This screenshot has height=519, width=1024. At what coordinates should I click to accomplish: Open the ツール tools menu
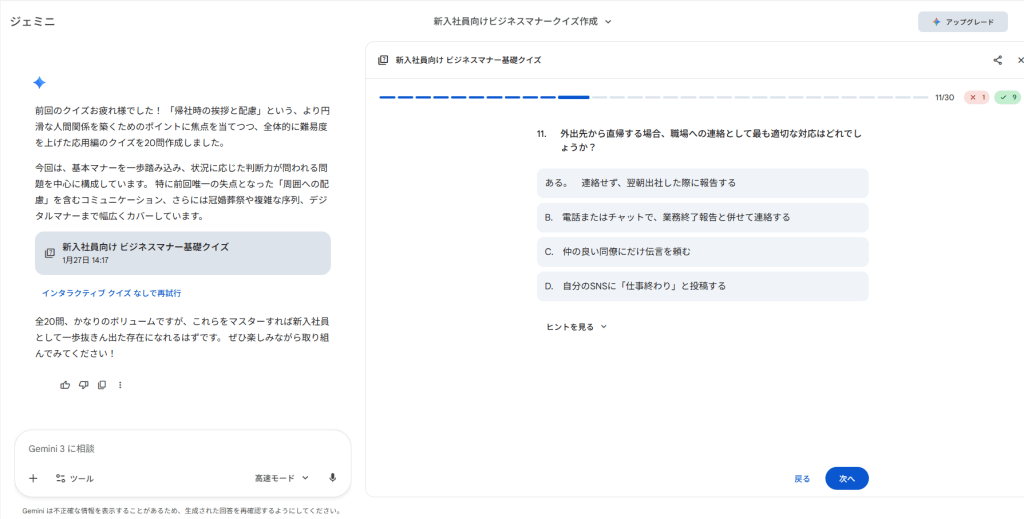(x=75, y=478)
